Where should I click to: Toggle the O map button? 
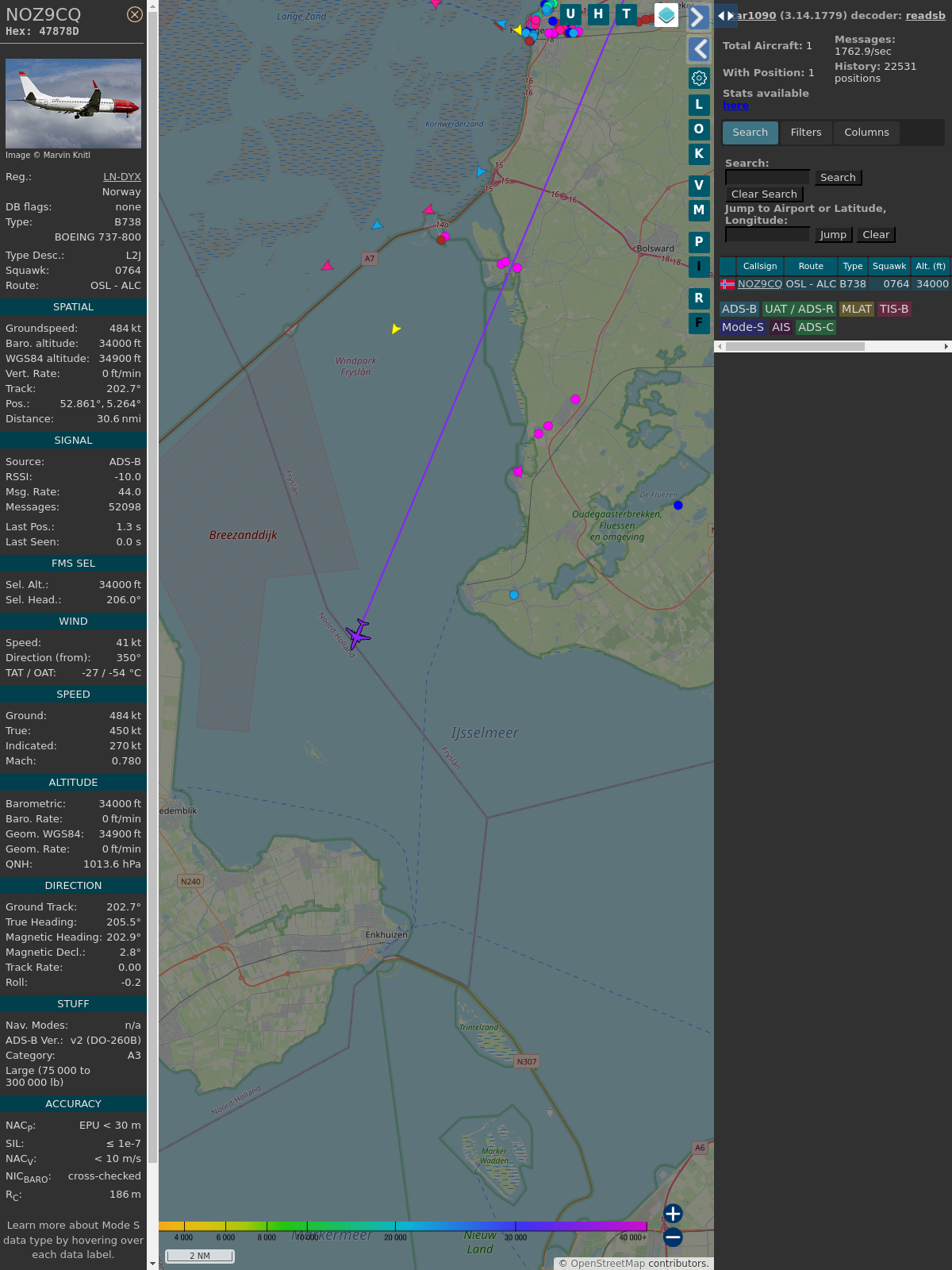699,129
